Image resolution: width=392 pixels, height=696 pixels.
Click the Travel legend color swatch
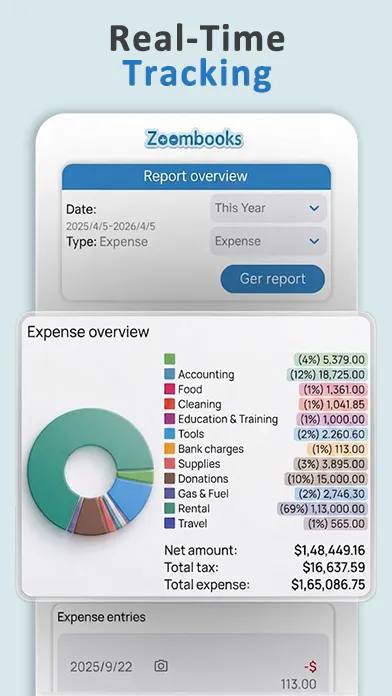(x=170, y=523)
